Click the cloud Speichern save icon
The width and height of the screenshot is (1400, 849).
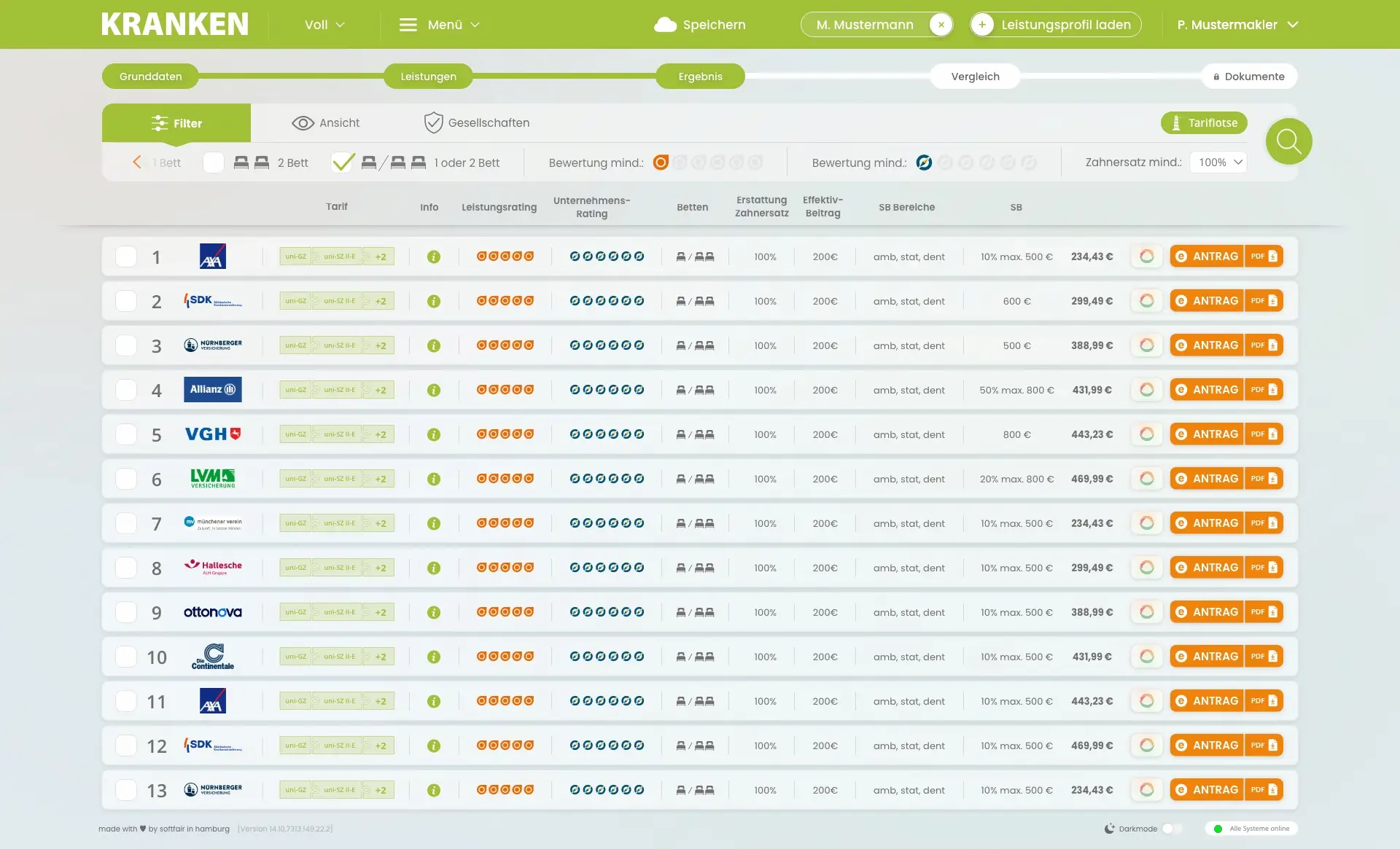665,25
